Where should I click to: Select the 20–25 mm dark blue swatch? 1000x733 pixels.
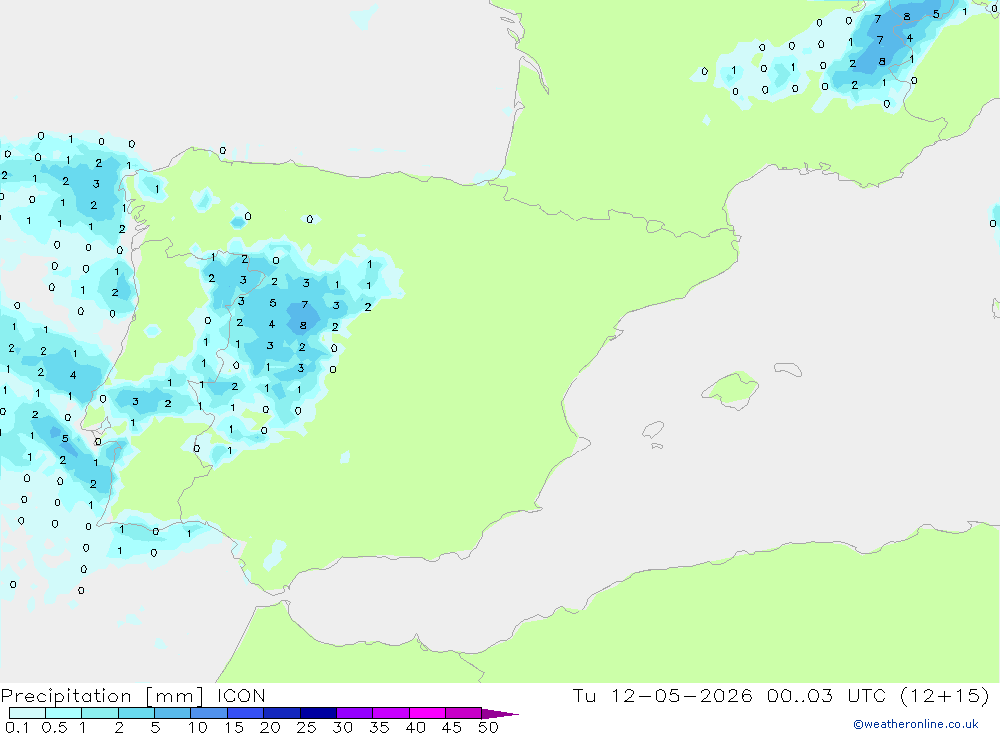(x=281, y=713)
